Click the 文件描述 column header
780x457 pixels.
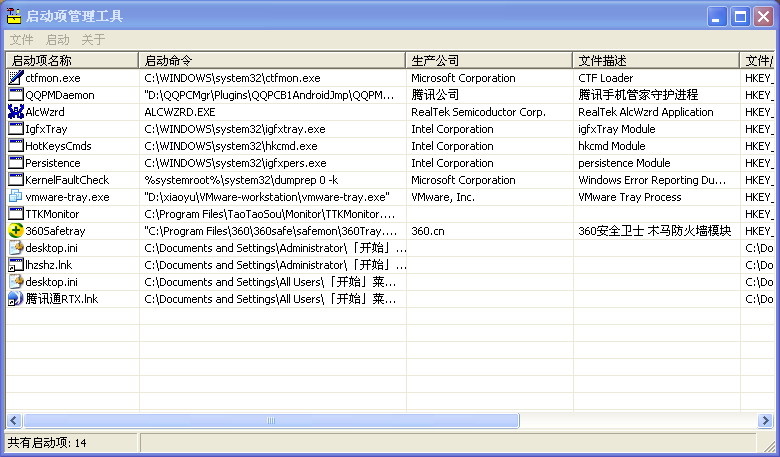pyautogui.click(x=656, y=60)
